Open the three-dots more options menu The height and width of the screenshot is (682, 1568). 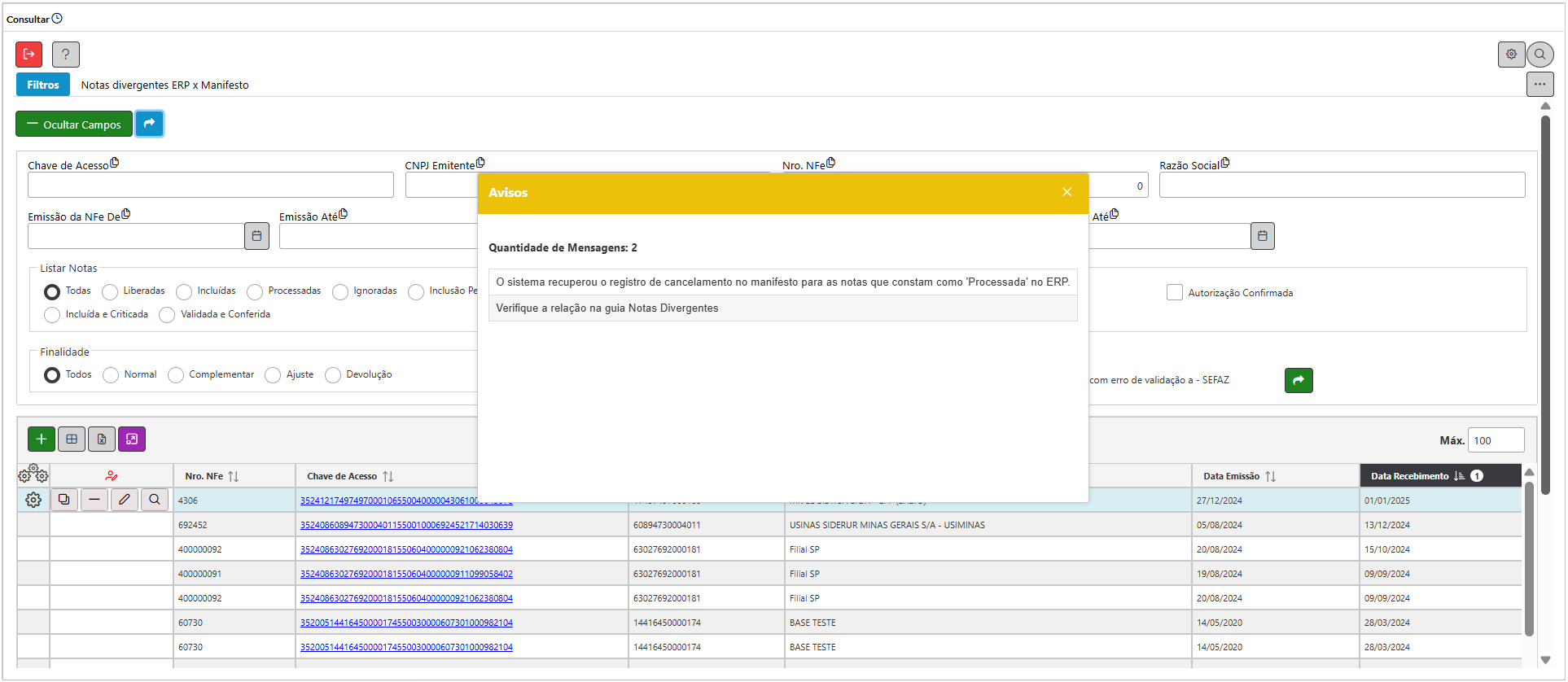click(1540, 84)
